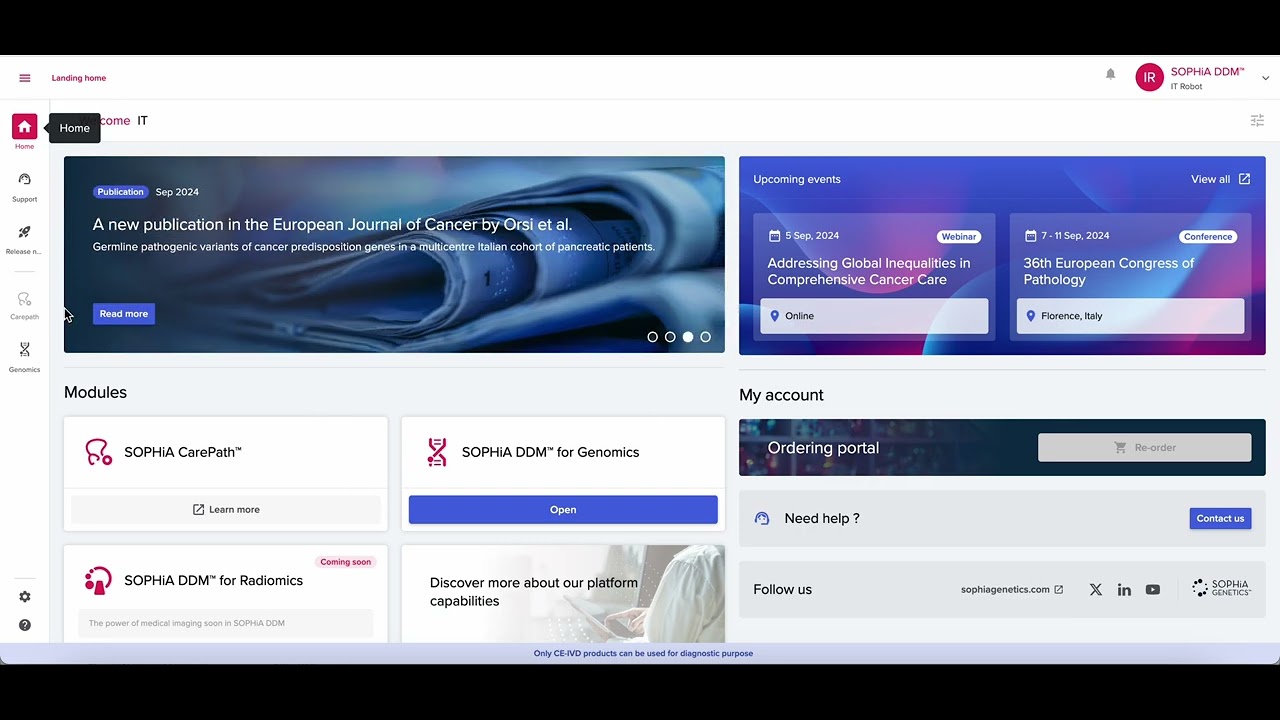1280x720 pixels.
Task: Open the settings gear icon
Action: (x=25, y=597)
